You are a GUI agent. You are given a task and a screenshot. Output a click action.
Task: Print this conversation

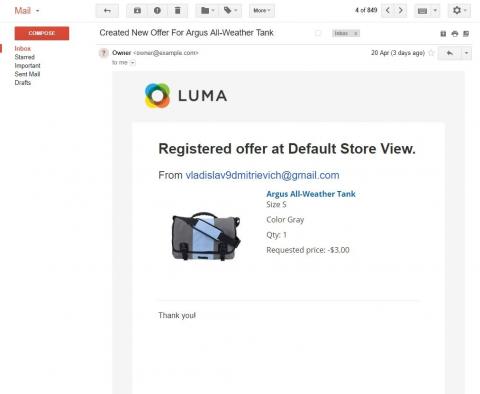click(455, 33)
